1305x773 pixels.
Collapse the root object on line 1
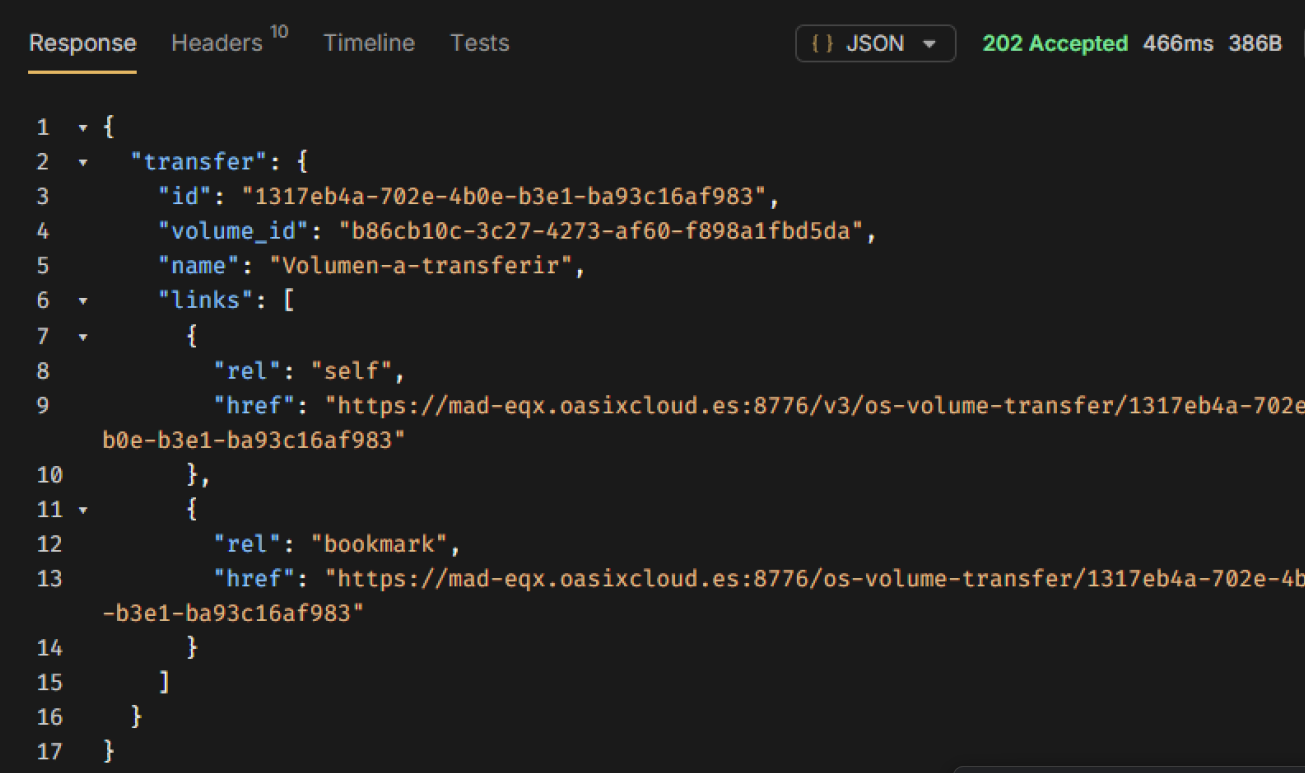(82, 128)
